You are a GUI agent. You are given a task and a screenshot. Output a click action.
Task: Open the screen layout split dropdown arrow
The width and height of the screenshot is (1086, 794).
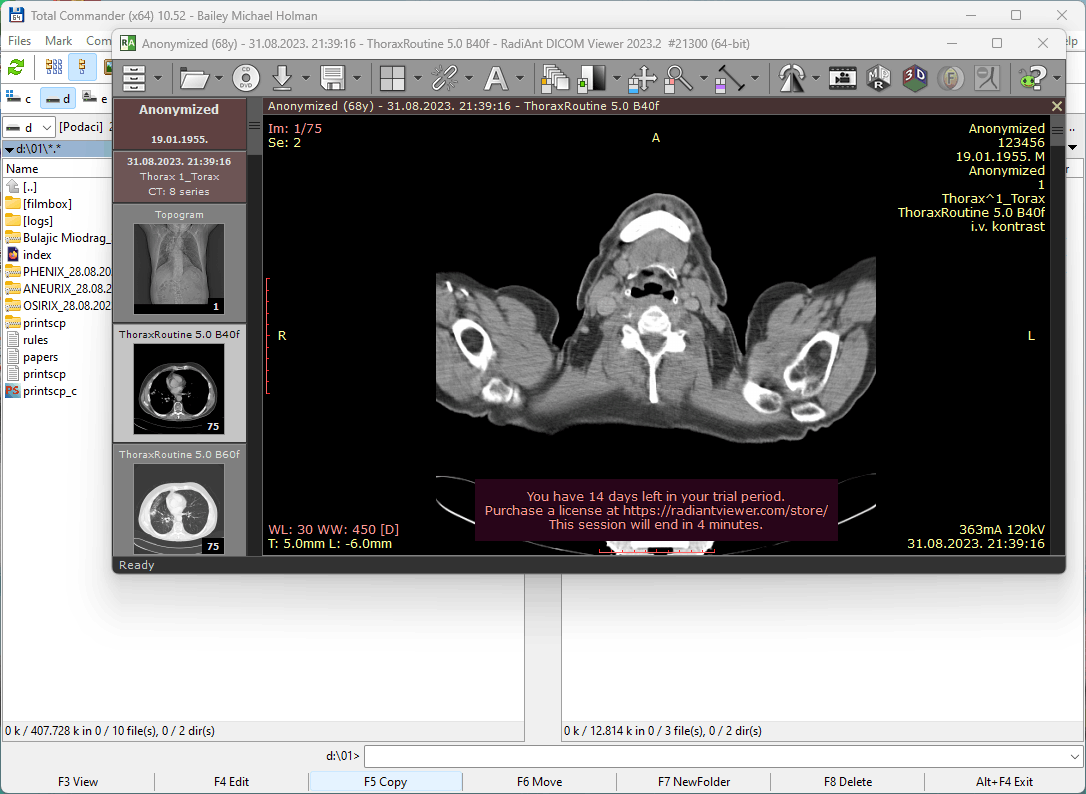point(417,78)
